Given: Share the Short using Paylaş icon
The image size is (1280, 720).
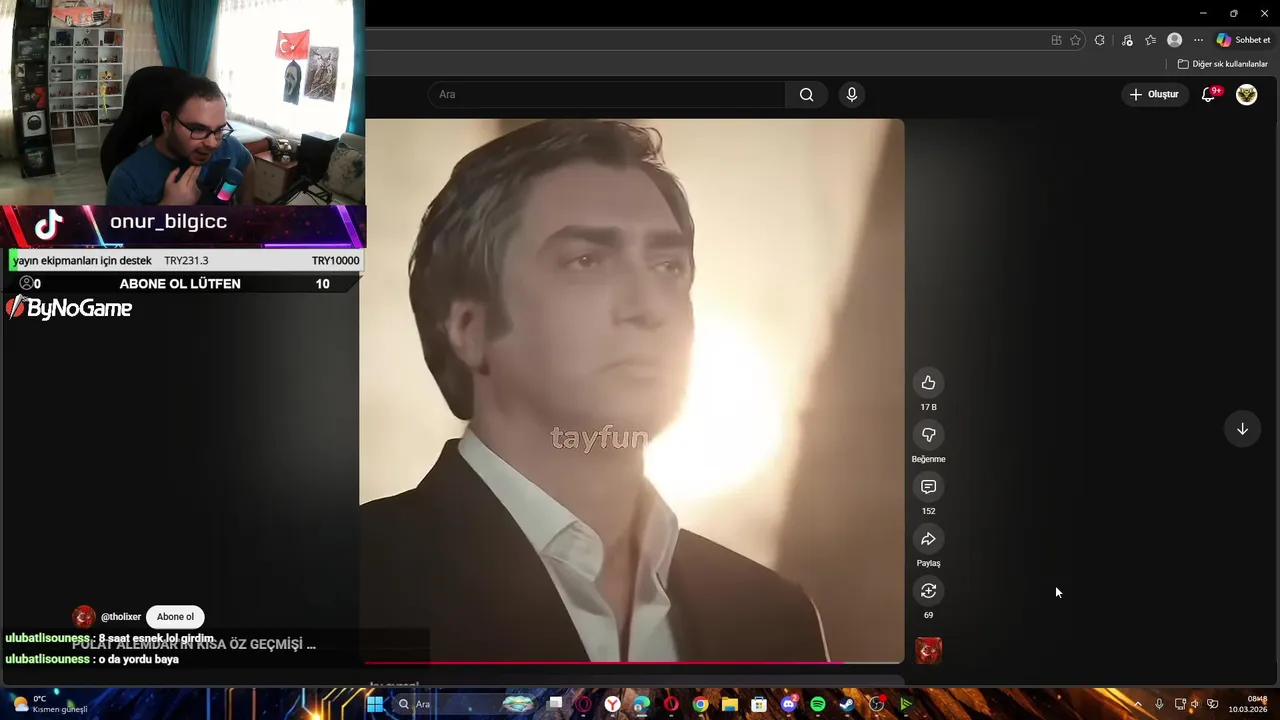Looking at the screenshot, I should pyautogui.click(x=928, y=539).
